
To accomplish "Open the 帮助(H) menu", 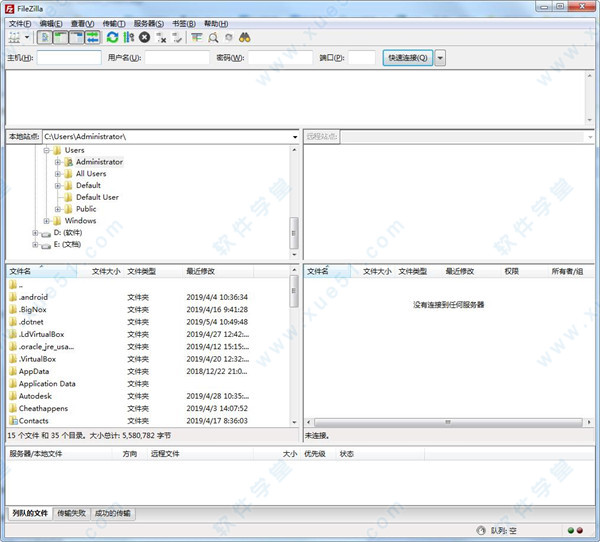I will pos(216,24).
